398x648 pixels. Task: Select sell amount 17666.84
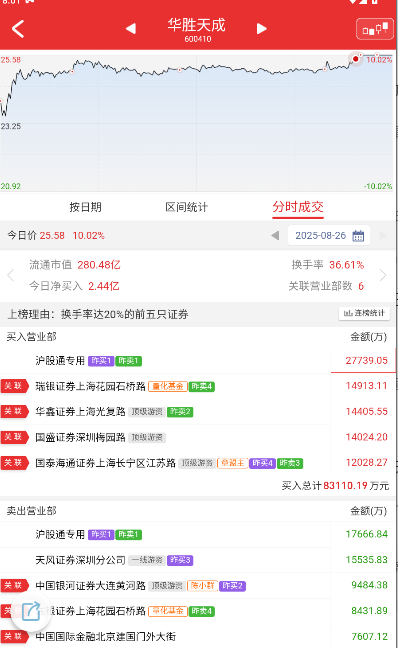pos(367,534)
